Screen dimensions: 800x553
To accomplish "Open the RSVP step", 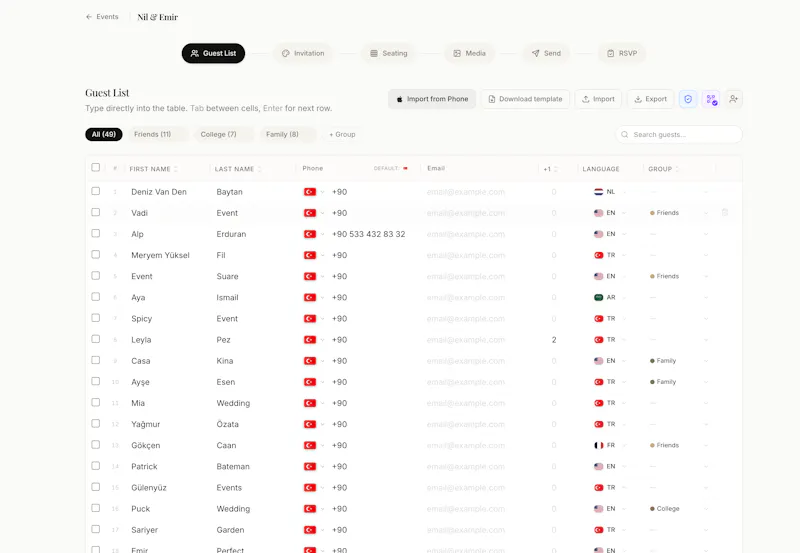I will pos(621,53).
